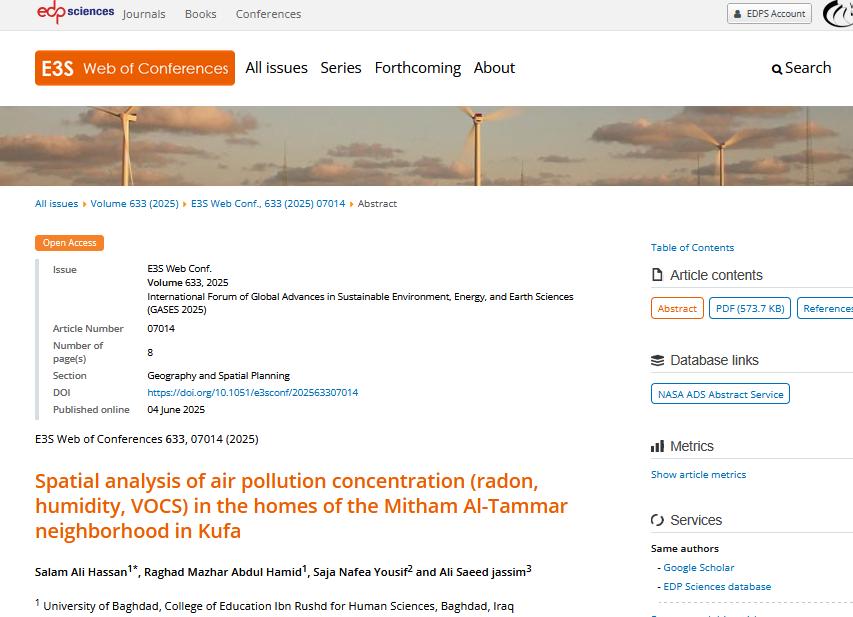This screenshot has height=617, width=853.
Task: Click the Metrics bar chart icon
Action: point(657,446)
